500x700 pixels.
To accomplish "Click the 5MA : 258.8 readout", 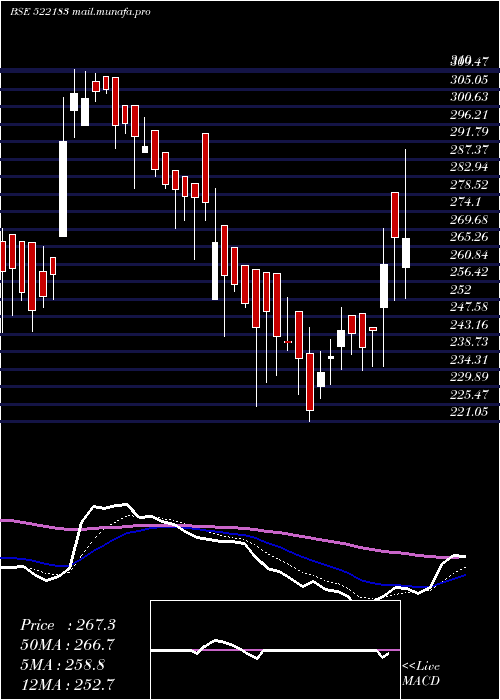I will pos(63,664).
